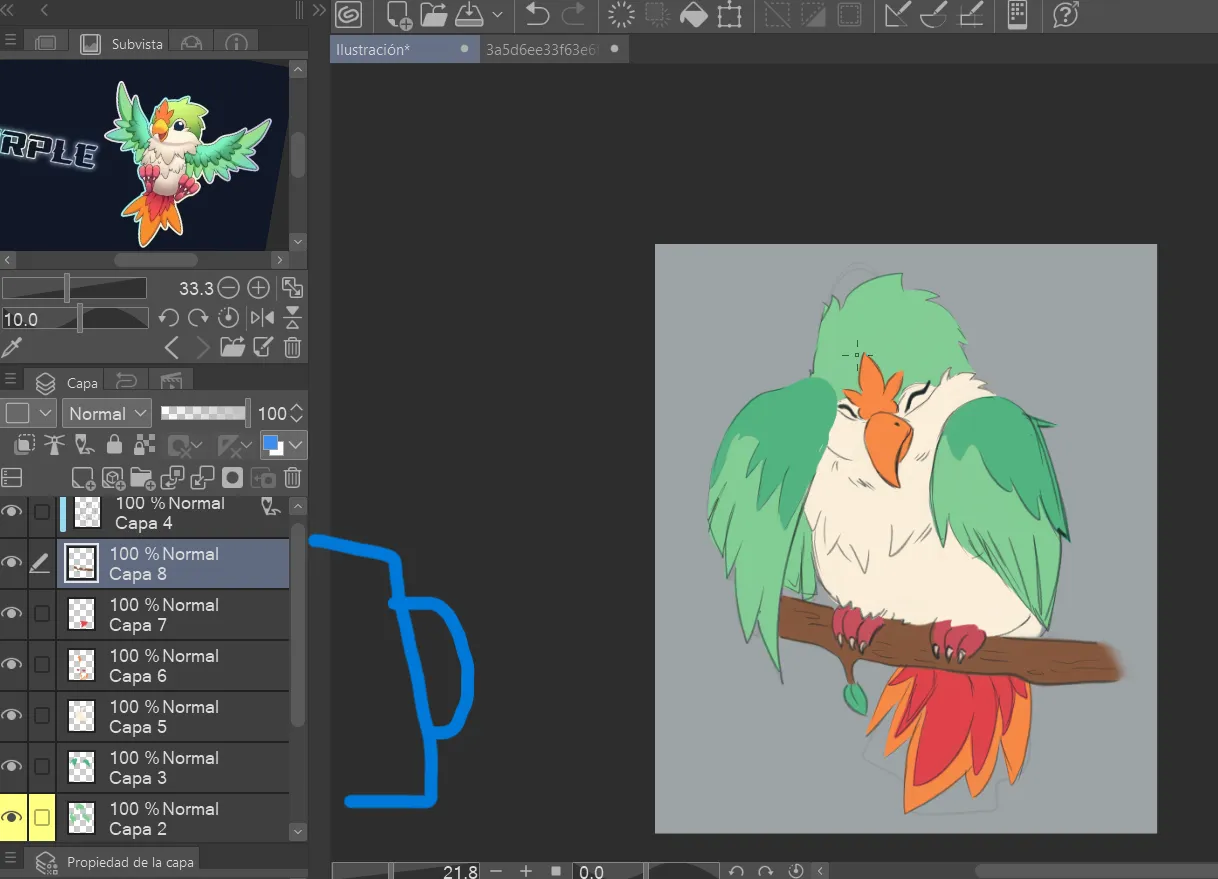Open the smartphone connection icon
This screenshot has width=1218, height=879.
click(x=1018, y=15)
